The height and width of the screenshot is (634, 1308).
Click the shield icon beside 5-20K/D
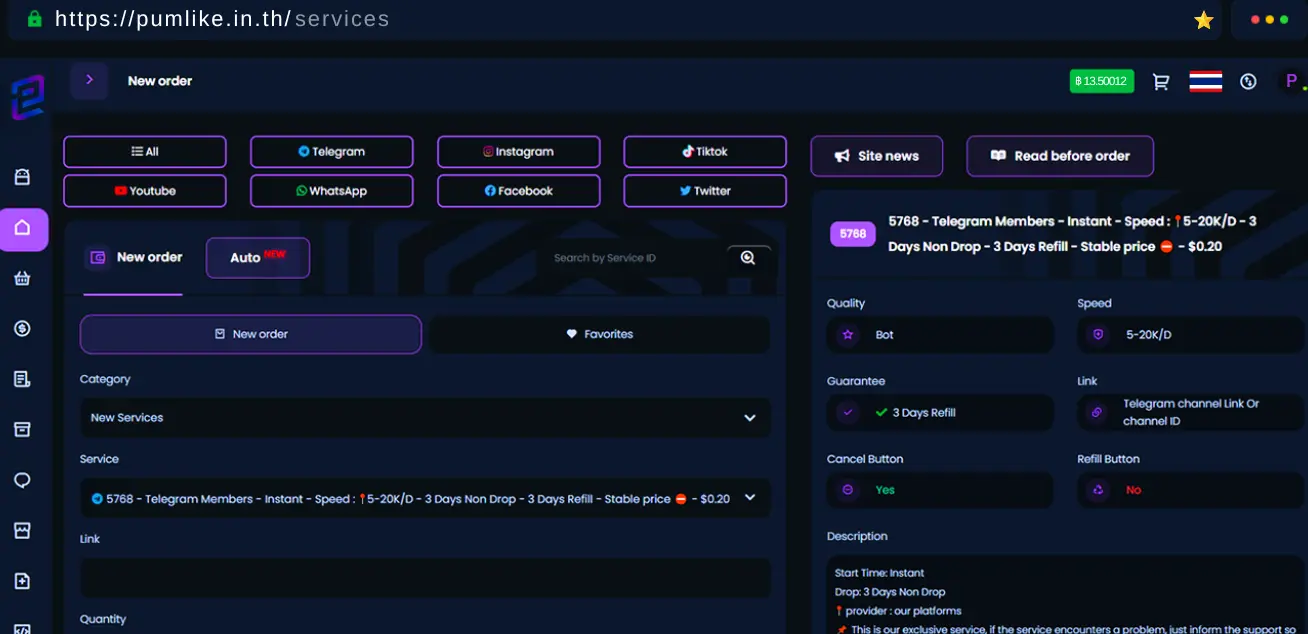point(1098,335)
